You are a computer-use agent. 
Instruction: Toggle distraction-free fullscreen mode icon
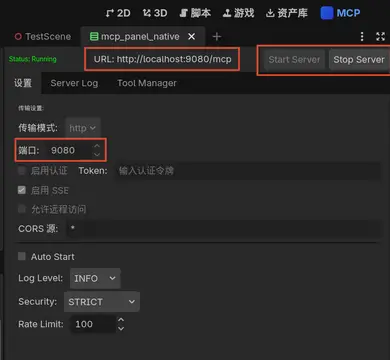[380, 36]
